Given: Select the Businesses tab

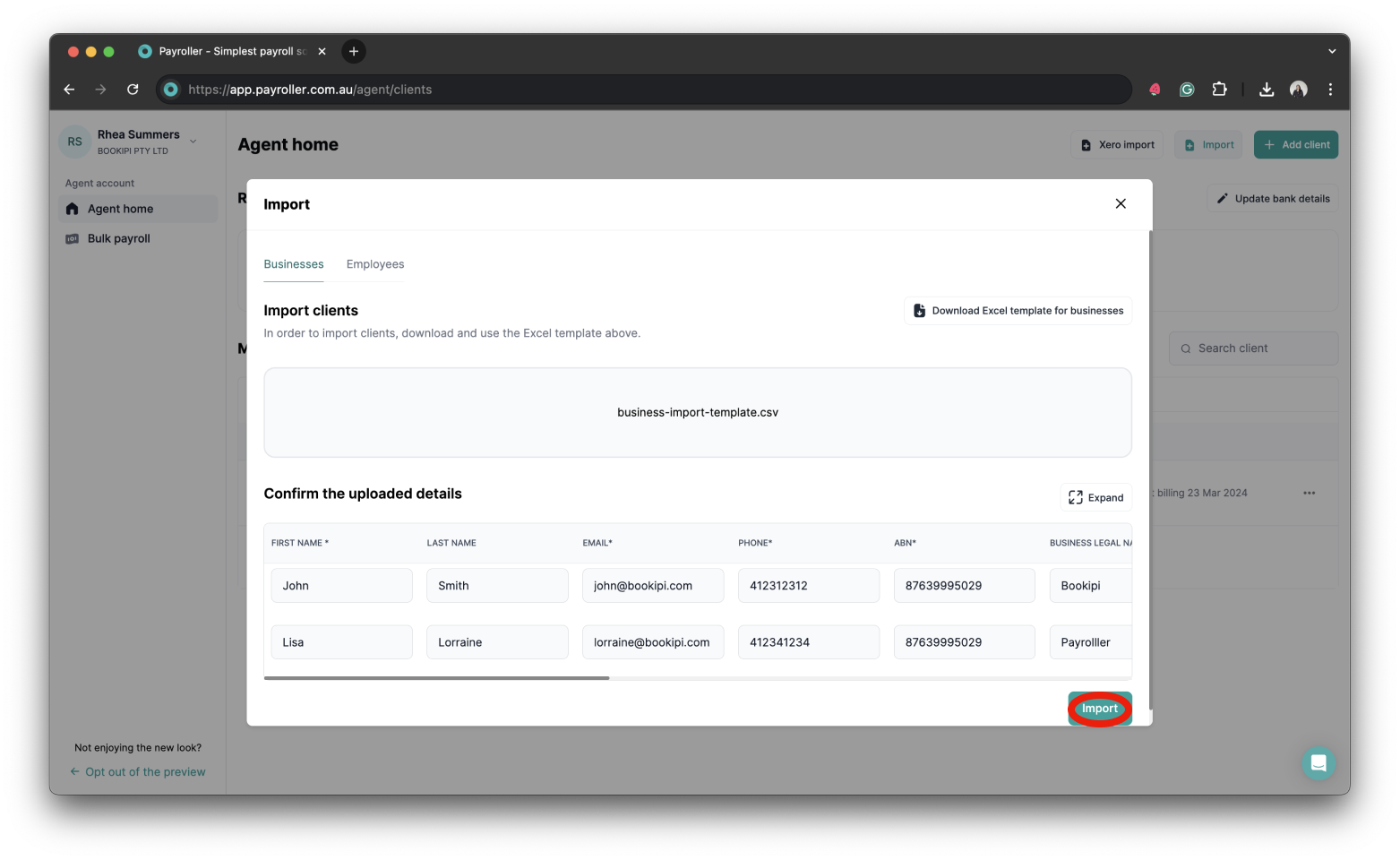Looking at the screenshot, I should [293, 264].
